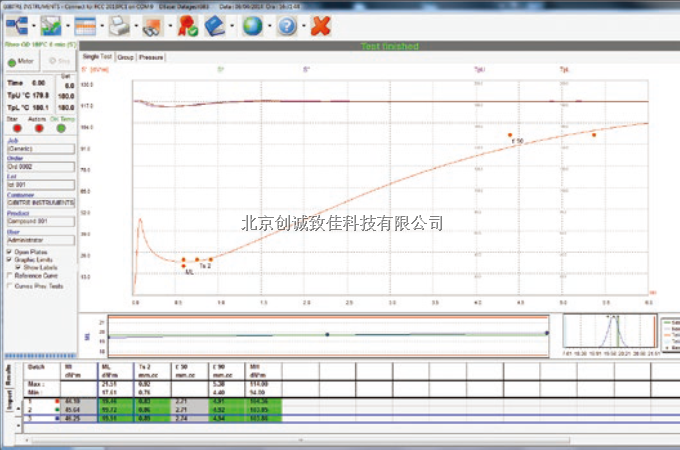Viewport: 680px width, 450px height.
Task: Toggle the Open Plates checkbox
Action: tap(10, 252)
